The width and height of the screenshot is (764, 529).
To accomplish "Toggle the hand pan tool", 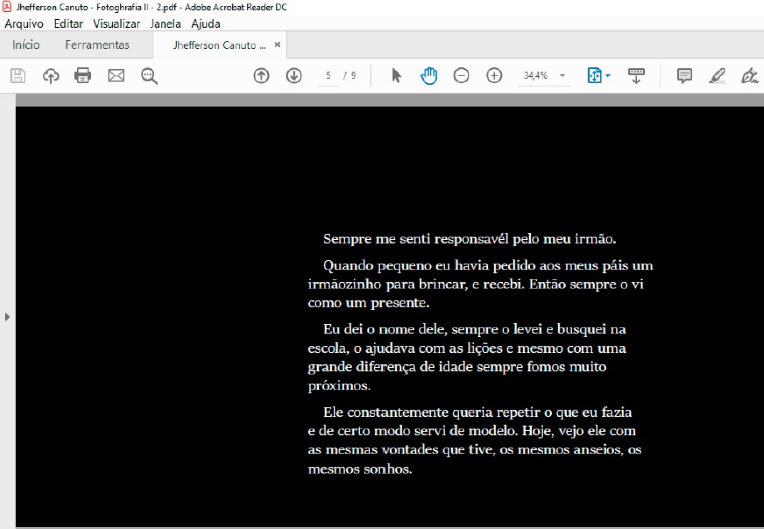I will click(x=429, y=75).
